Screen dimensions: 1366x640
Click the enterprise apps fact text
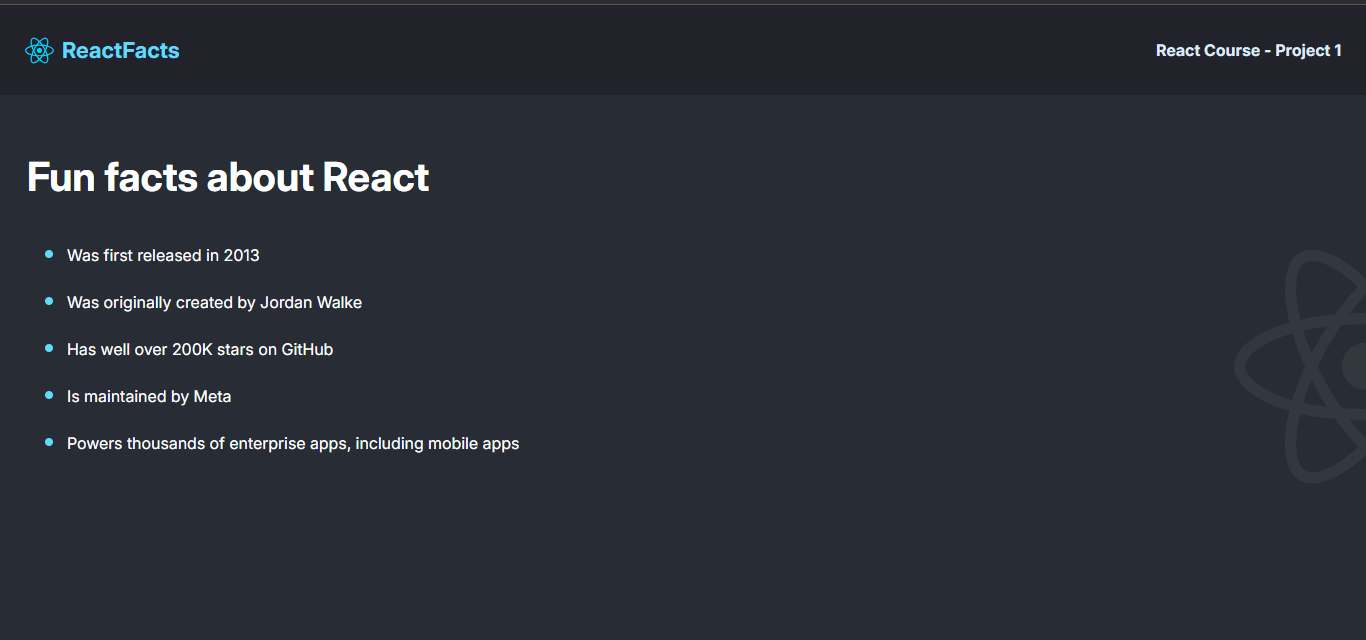pos(292,443)
